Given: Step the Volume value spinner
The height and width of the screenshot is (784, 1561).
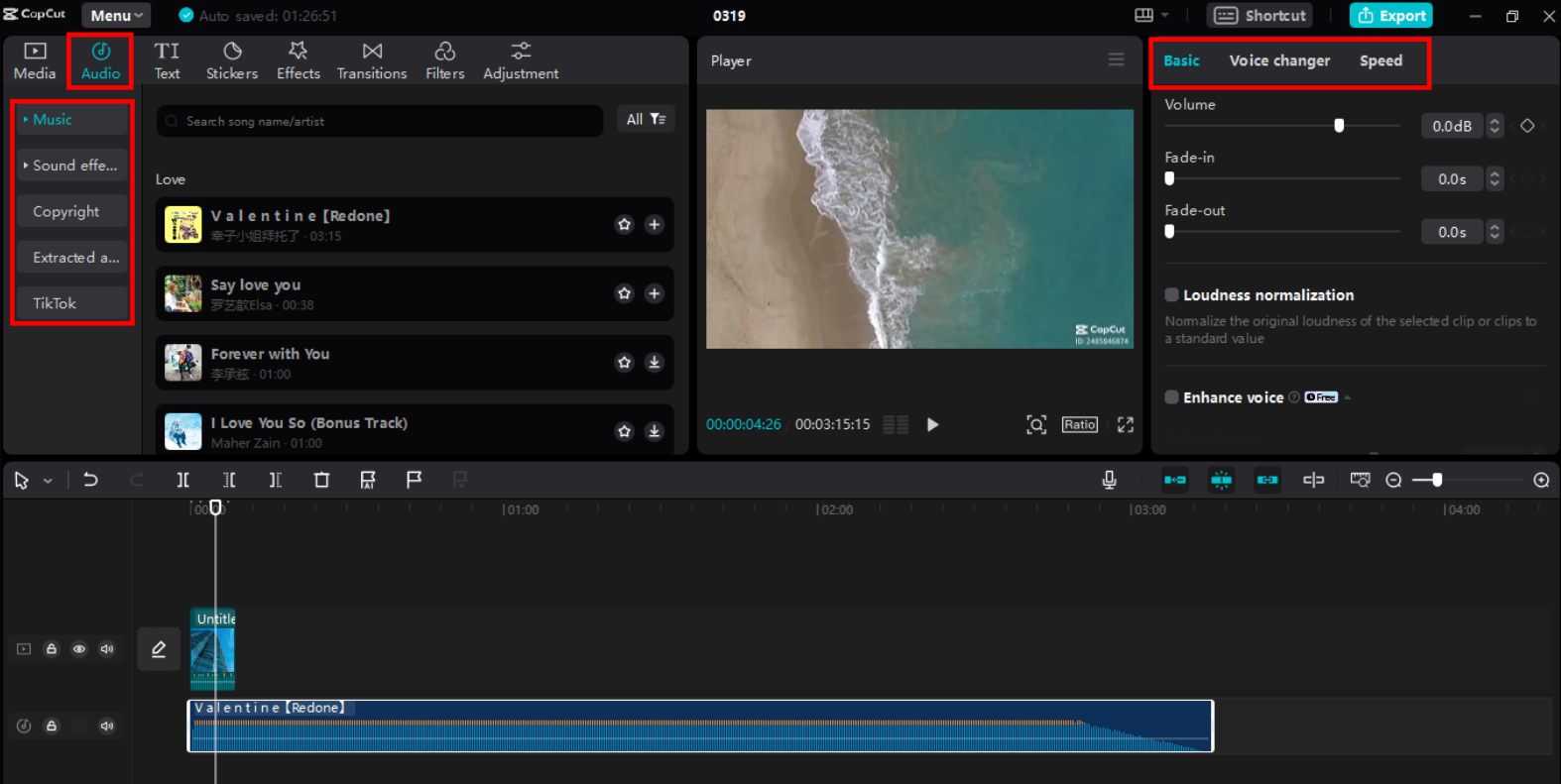Looking at the screenshot, I should (x=1495, y=126).
